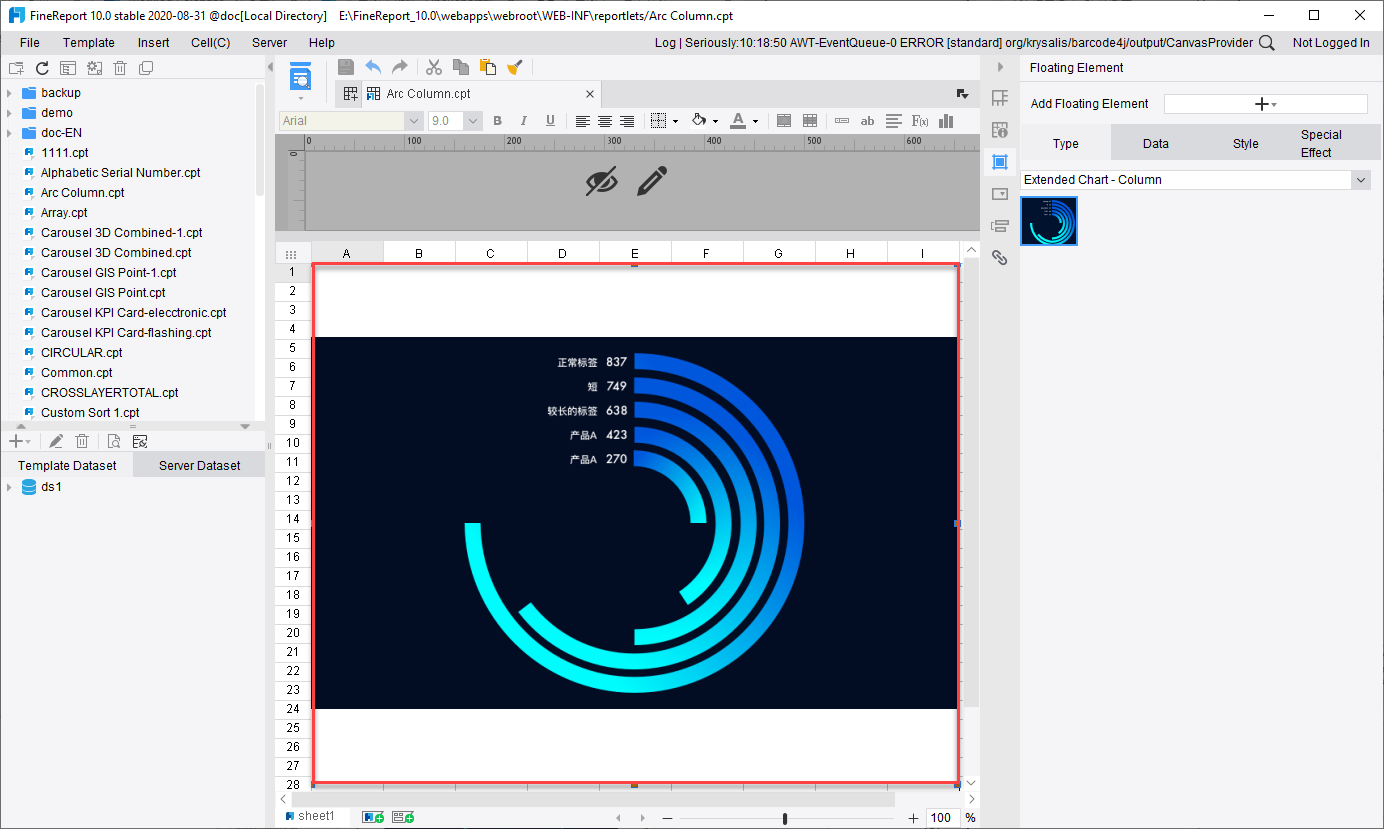Toggle italic formatting
Image resolution: width=1384 pixels, height=829 pixels.
523,121
